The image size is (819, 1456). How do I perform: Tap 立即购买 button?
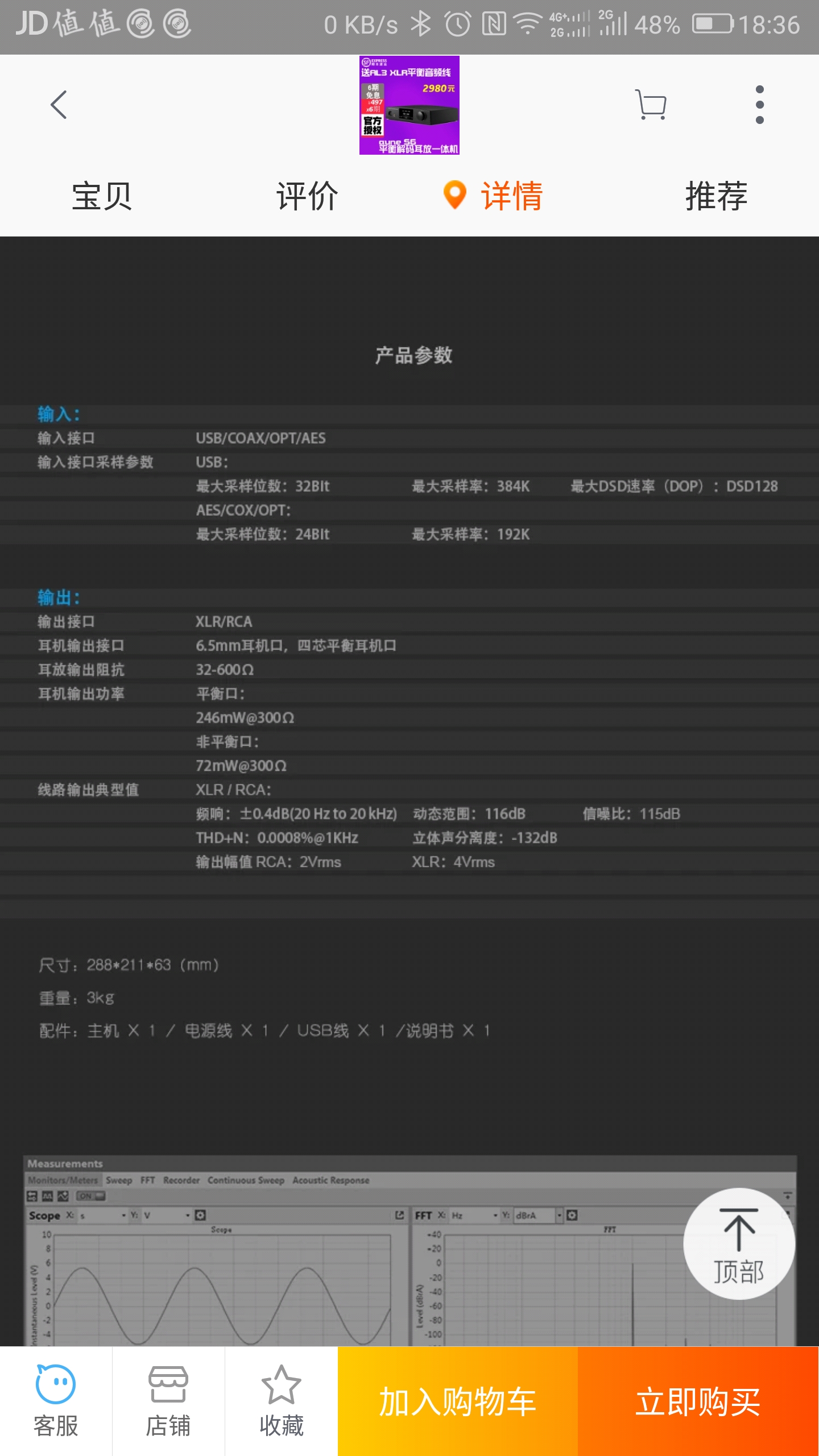pyautogui.click(x=698, y=1401)
